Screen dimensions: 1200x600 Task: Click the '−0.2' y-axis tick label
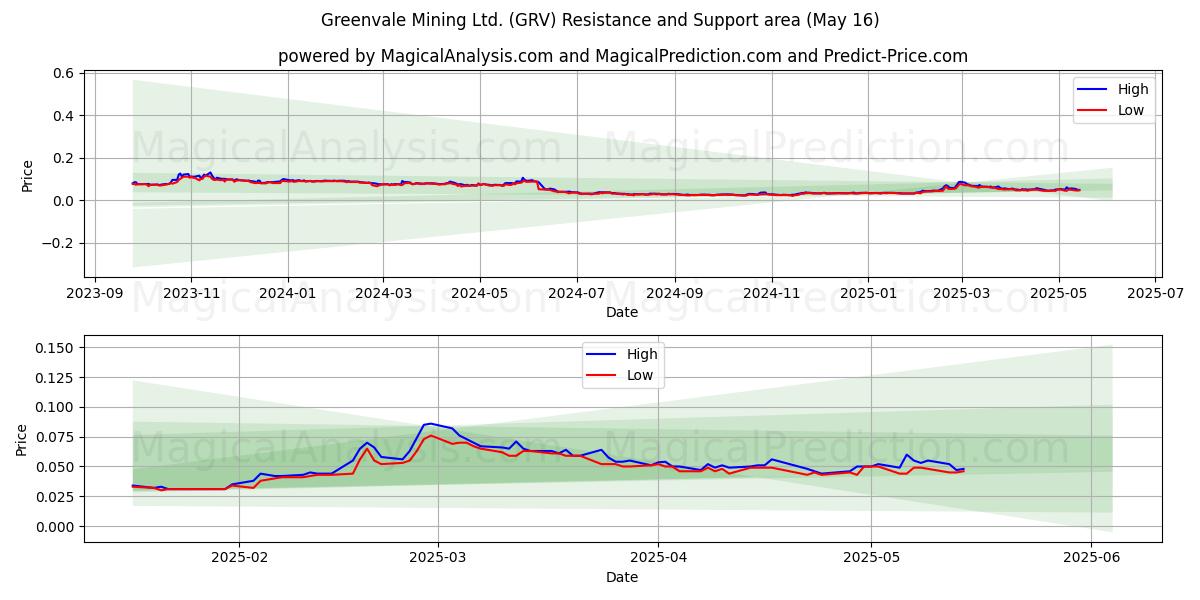pos(57,243)
